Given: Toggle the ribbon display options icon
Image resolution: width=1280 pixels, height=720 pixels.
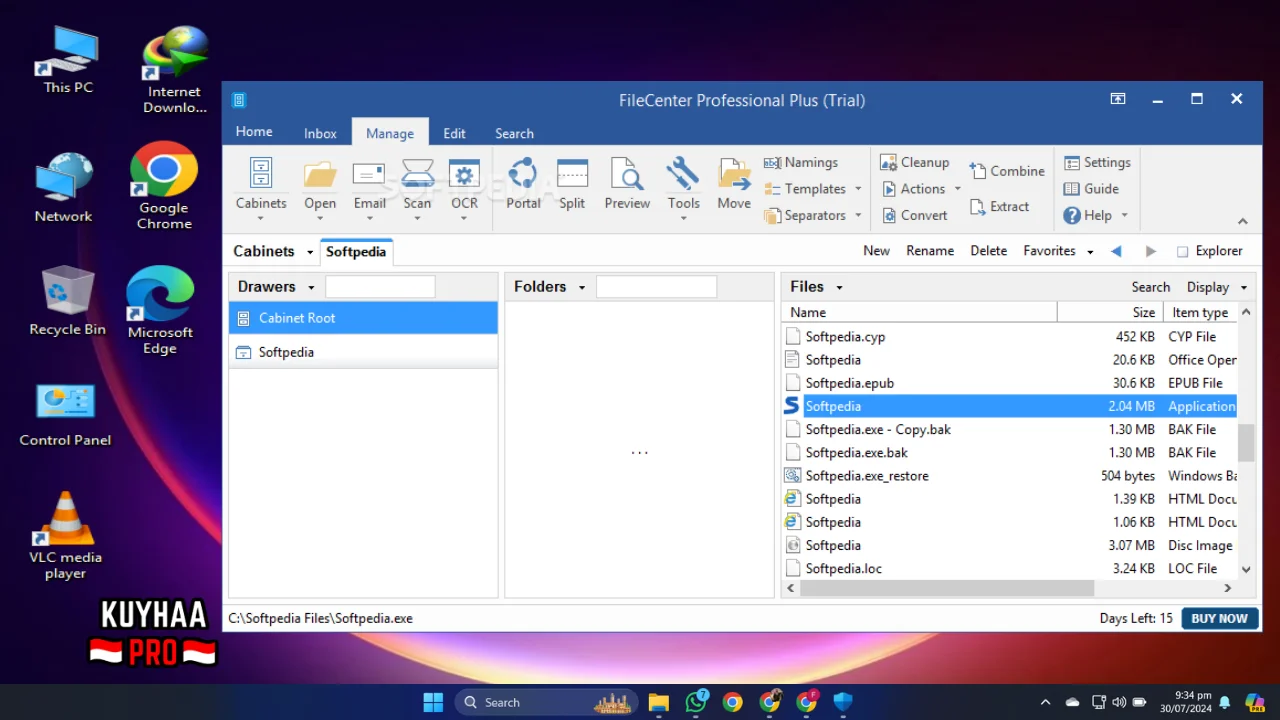Looking at the screenshot, I should point(1118,99).
